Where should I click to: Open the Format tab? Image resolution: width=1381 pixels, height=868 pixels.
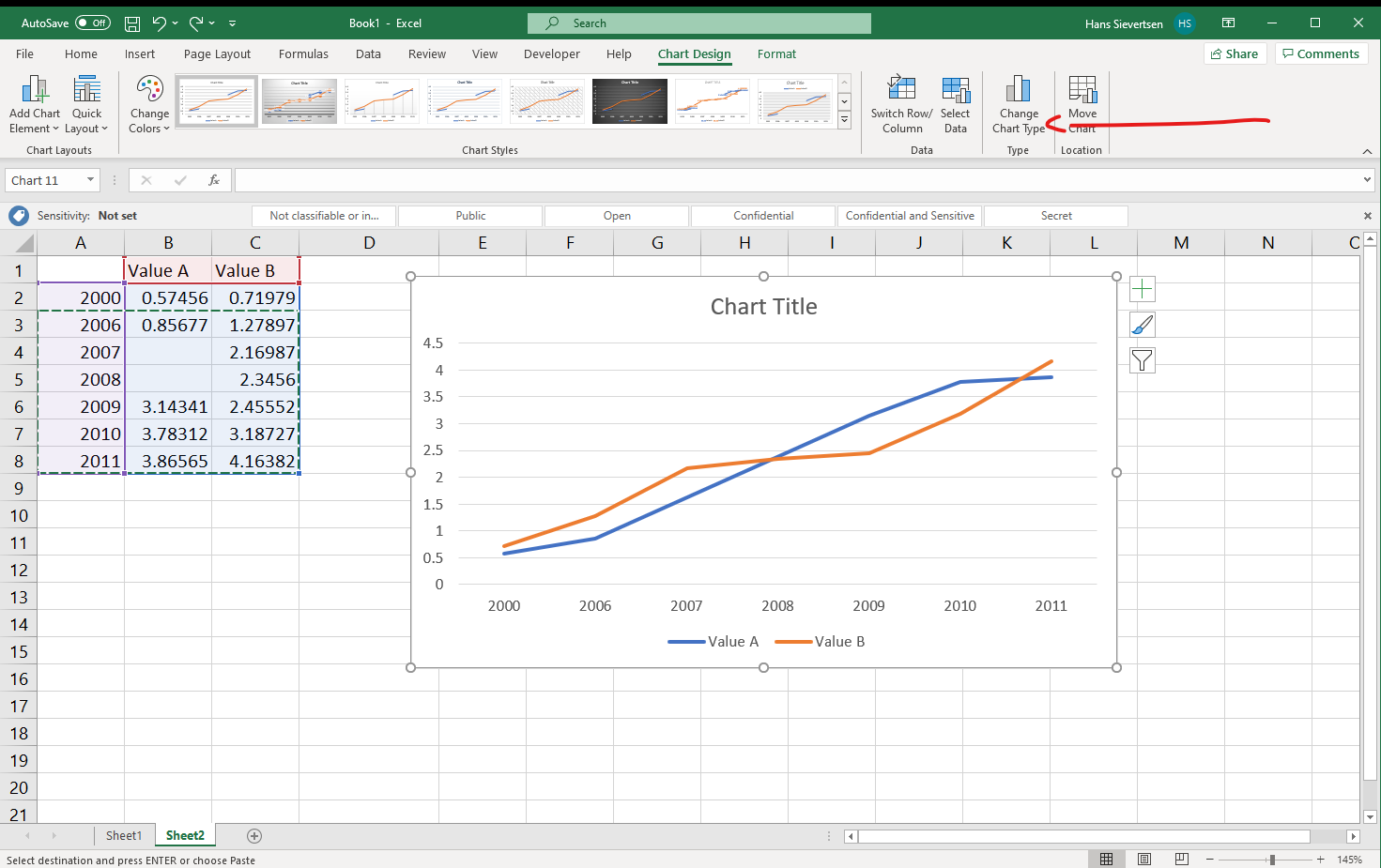tap(776, 53)
